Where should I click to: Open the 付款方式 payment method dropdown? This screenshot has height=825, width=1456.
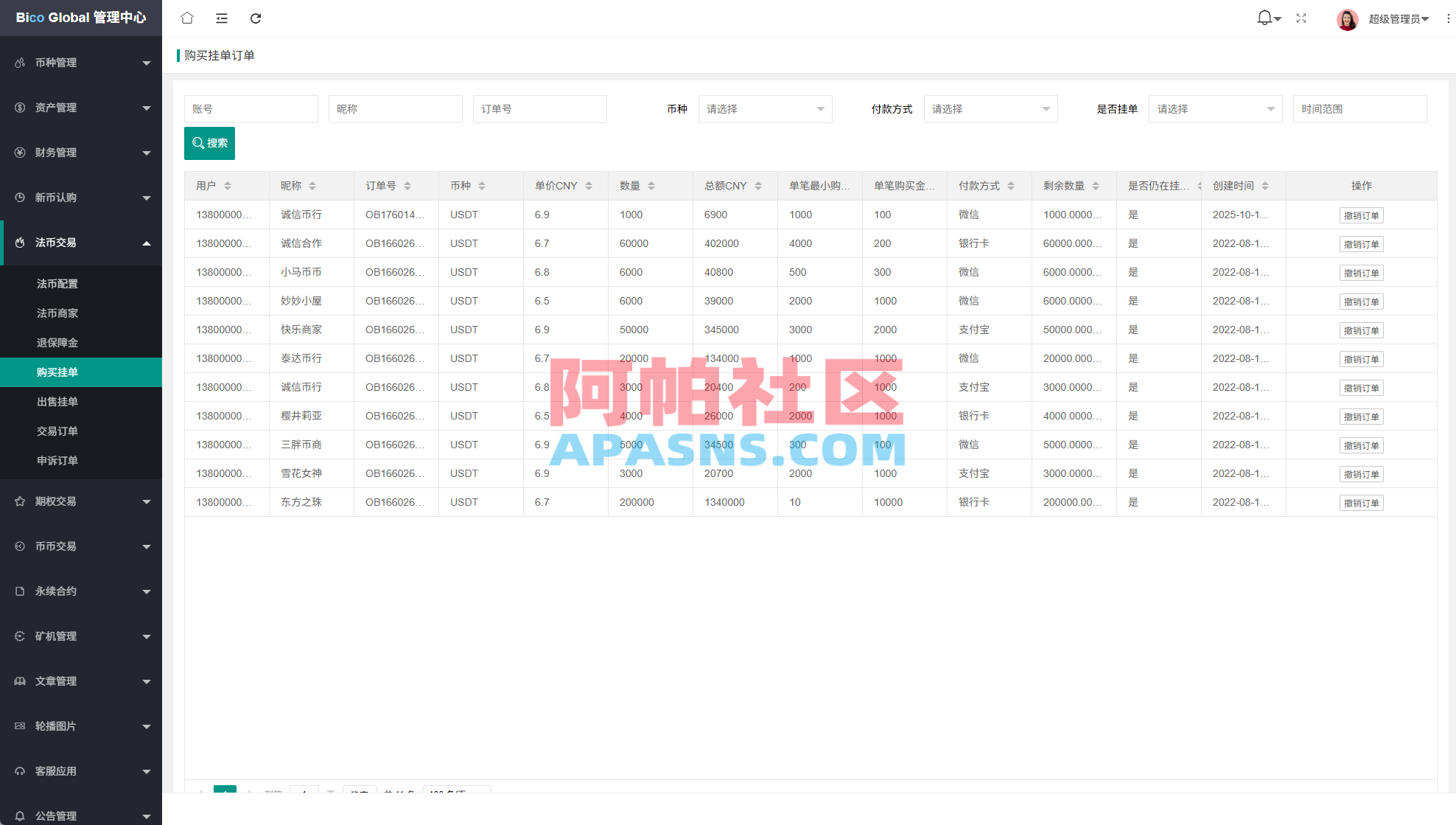tap(990, 108)
